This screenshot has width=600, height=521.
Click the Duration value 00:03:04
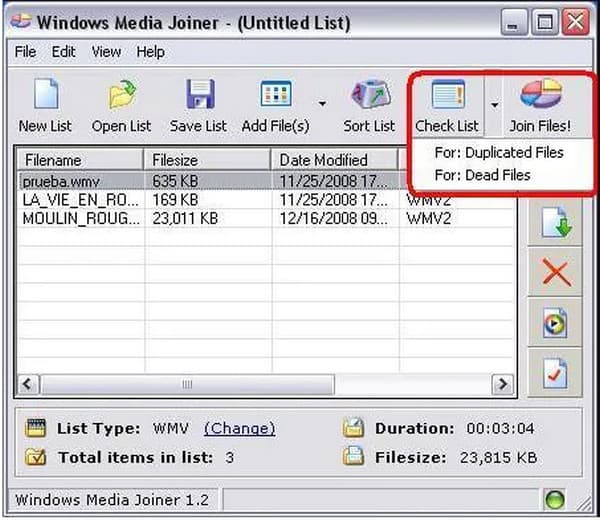pyautogui.click(x=500, y=428)
